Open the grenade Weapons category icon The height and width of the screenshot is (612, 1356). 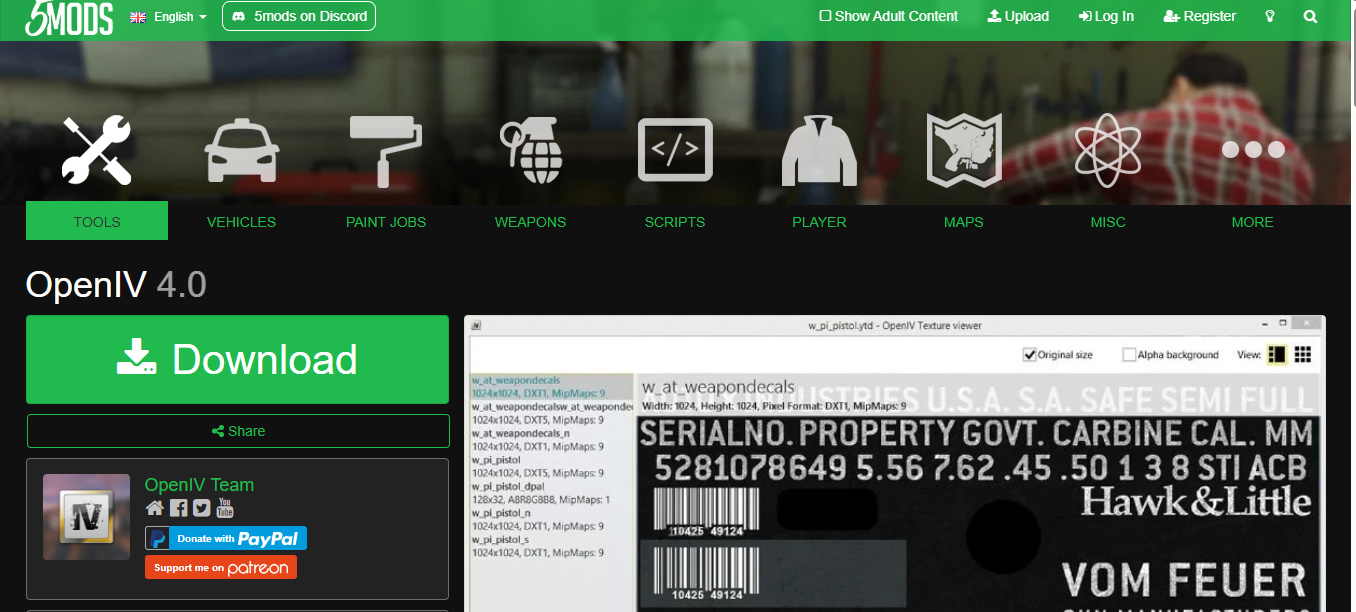[530, 150]
